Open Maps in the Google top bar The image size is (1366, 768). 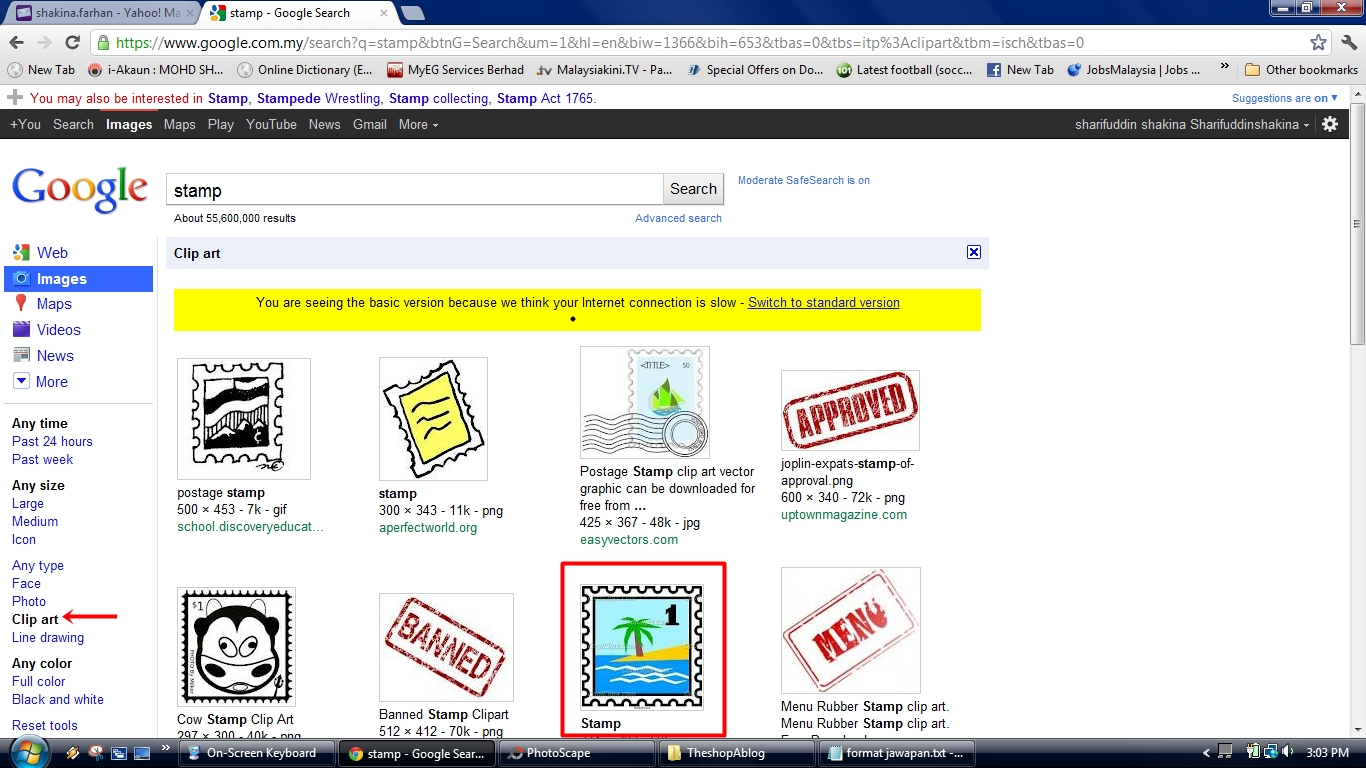[x=180, y=124]
